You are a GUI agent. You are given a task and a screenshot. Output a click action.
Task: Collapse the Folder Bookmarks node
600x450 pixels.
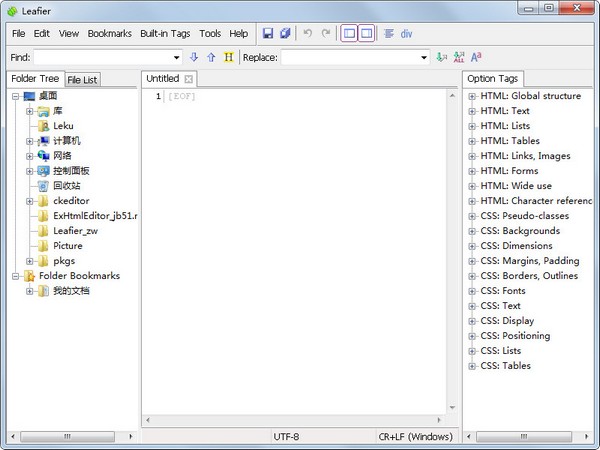click(x=15, y=276)
